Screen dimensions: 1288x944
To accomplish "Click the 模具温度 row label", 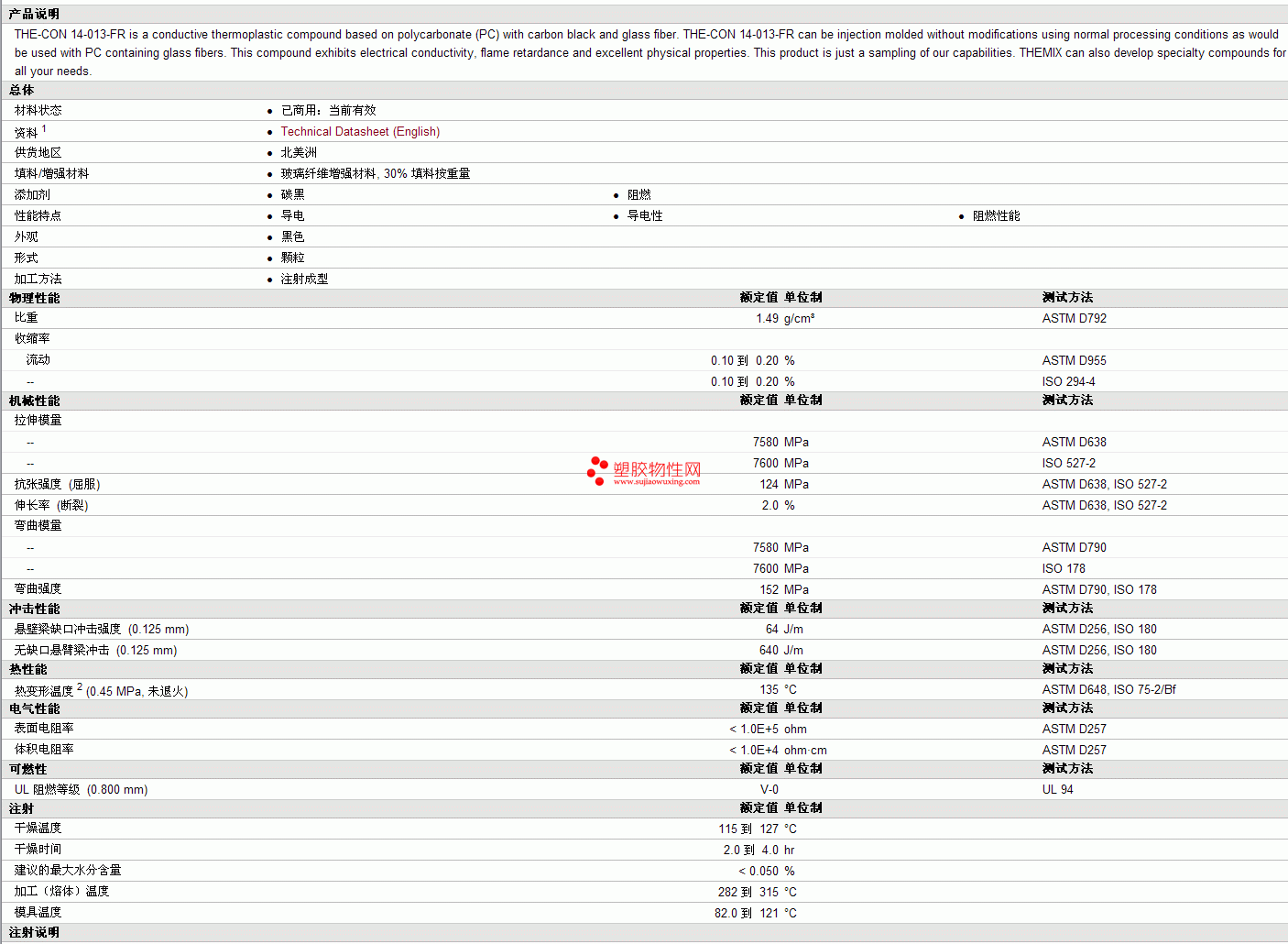I will 38,912.
